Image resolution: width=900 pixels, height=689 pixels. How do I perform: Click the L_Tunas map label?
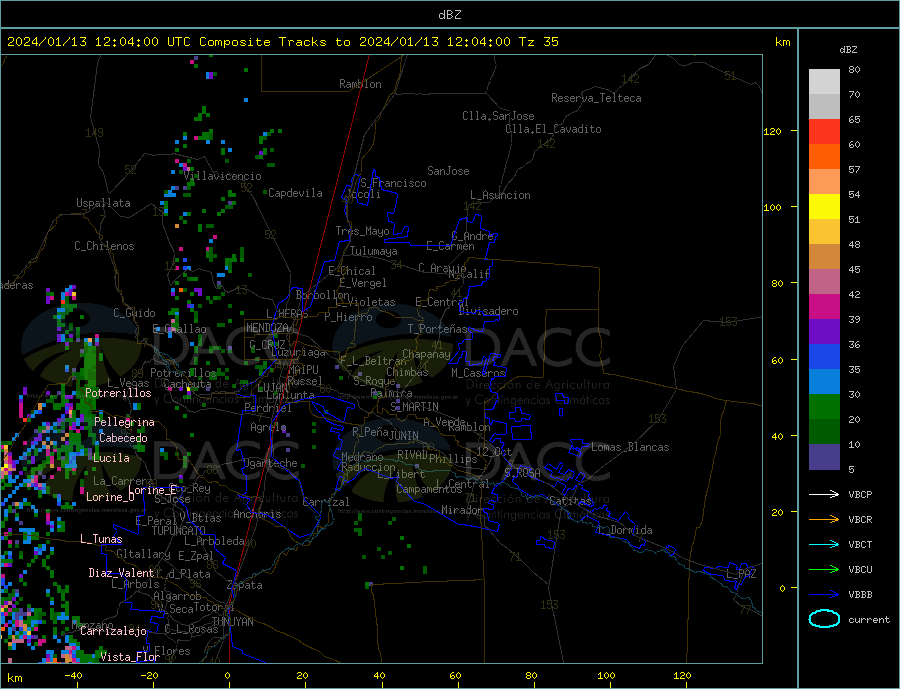(101, 539)
